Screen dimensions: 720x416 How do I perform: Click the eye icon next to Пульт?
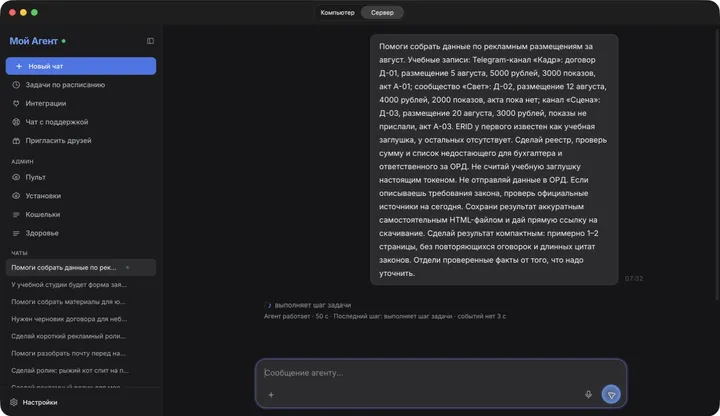click(16, 177)
